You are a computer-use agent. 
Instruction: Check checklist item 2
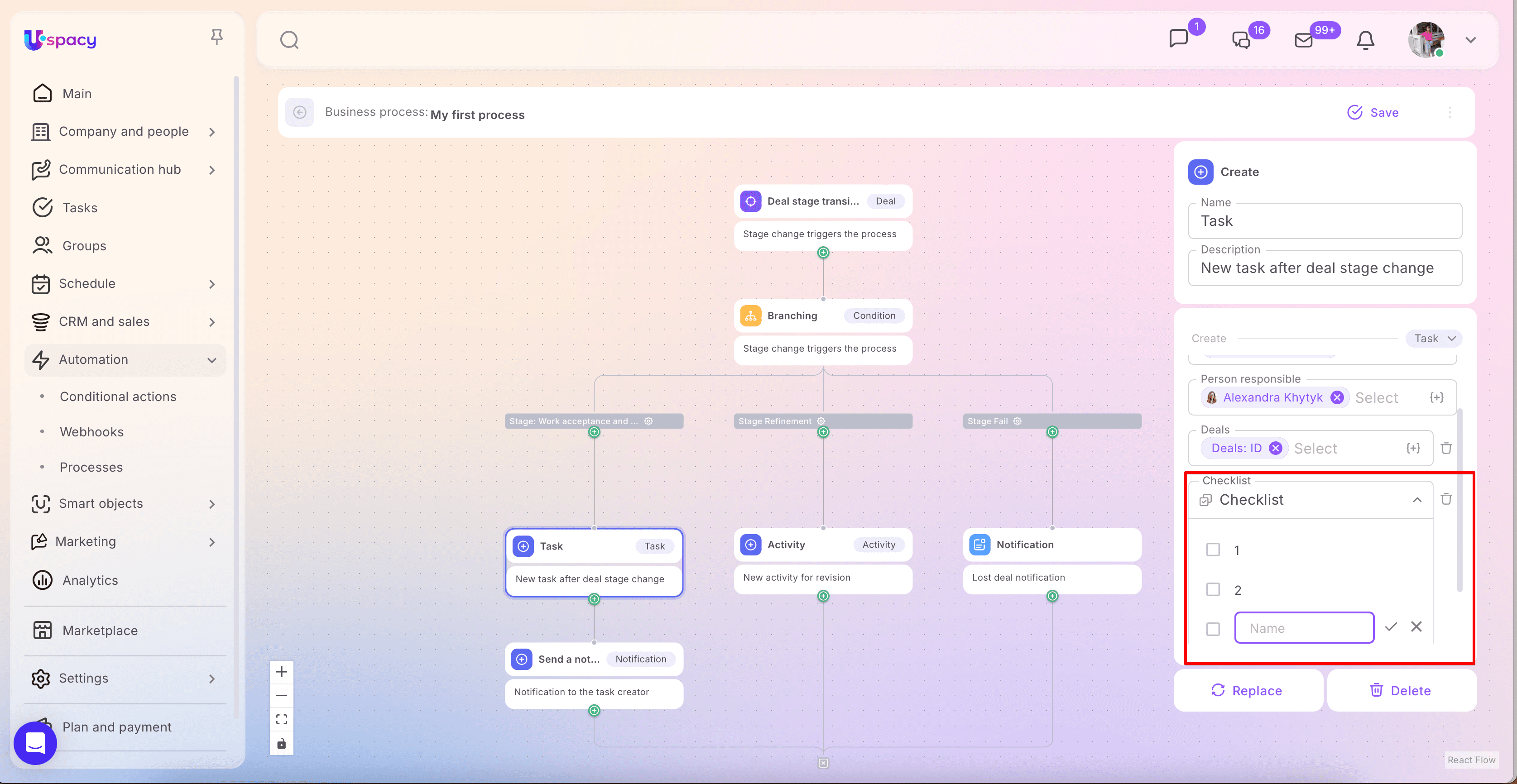[x=1213, y=589]
